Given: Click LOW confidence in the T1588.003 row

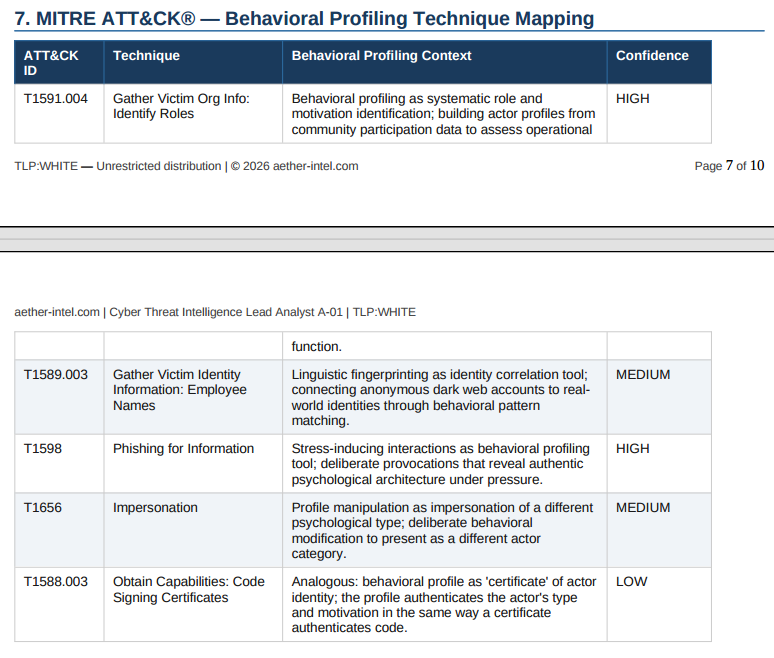Looking at the screenshot, I should pos(659,605).
